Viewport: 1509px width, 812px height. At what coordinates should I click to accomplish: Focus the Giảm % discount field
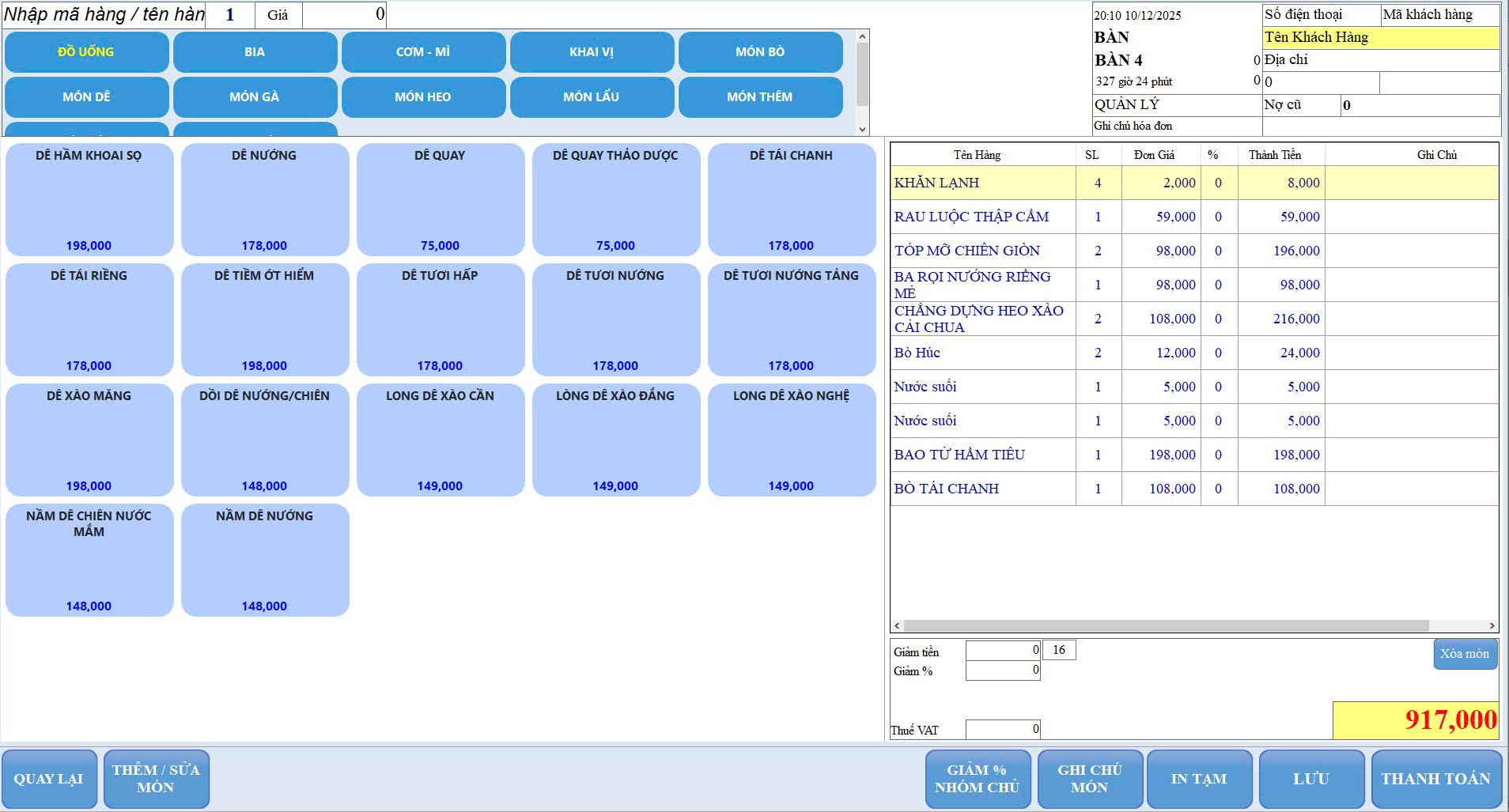click(x=1002, y=670)
